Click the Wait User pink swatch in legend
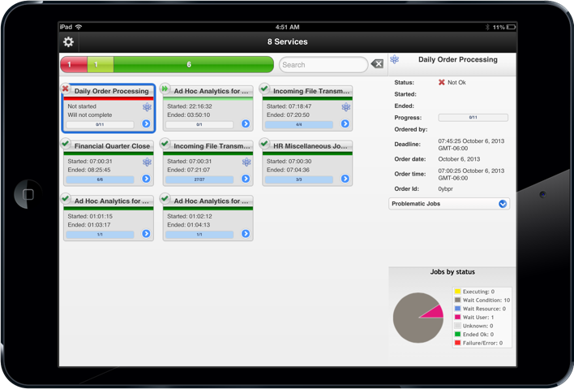Screen dimensions: 574x392 tap(457, 317)
